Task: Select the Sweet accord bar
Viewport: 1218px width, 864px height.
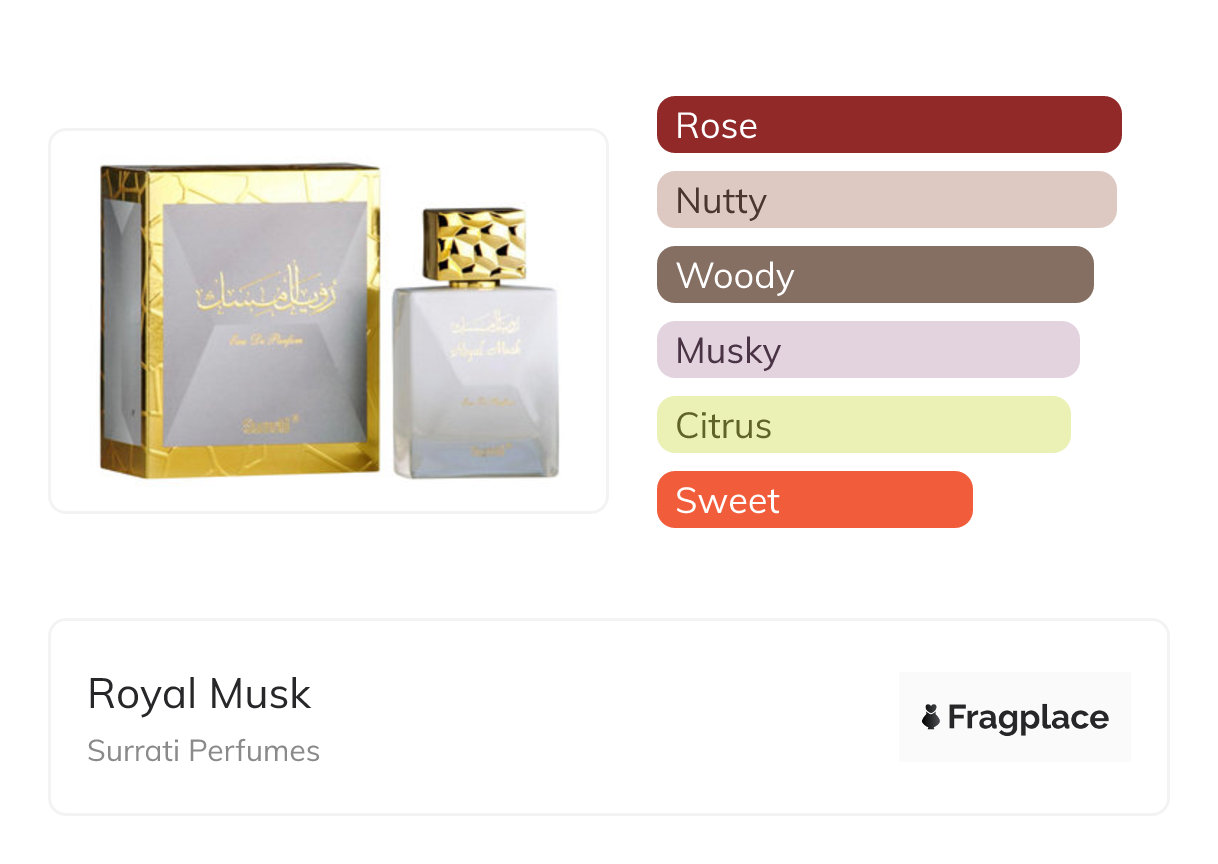Action: (x=815, y=500)
